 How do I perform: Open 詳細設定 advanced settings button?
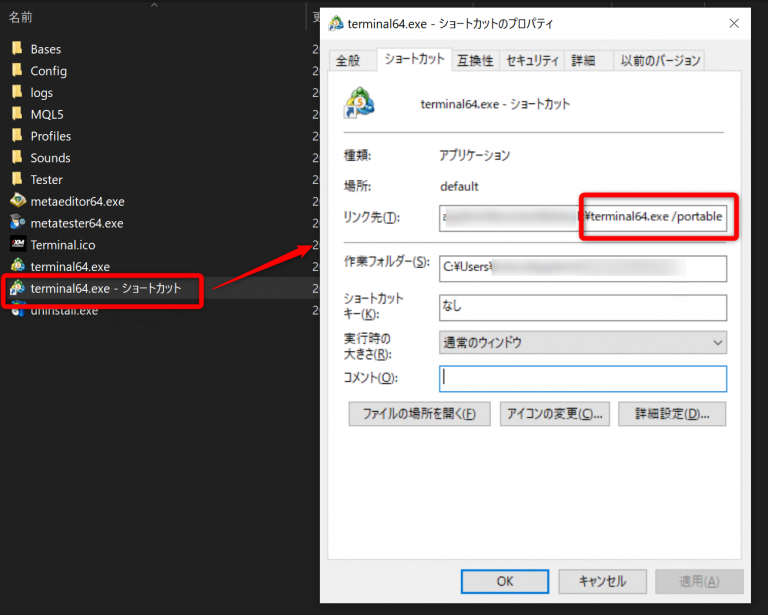click(x=672, y=414)
